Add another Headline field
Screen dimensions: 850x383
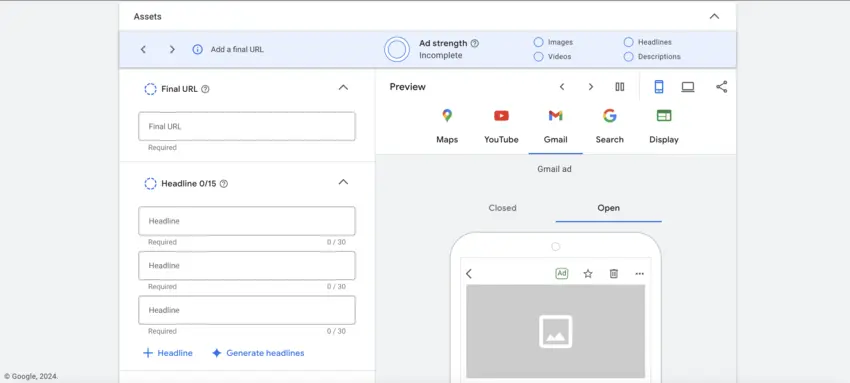coord(168,353)
